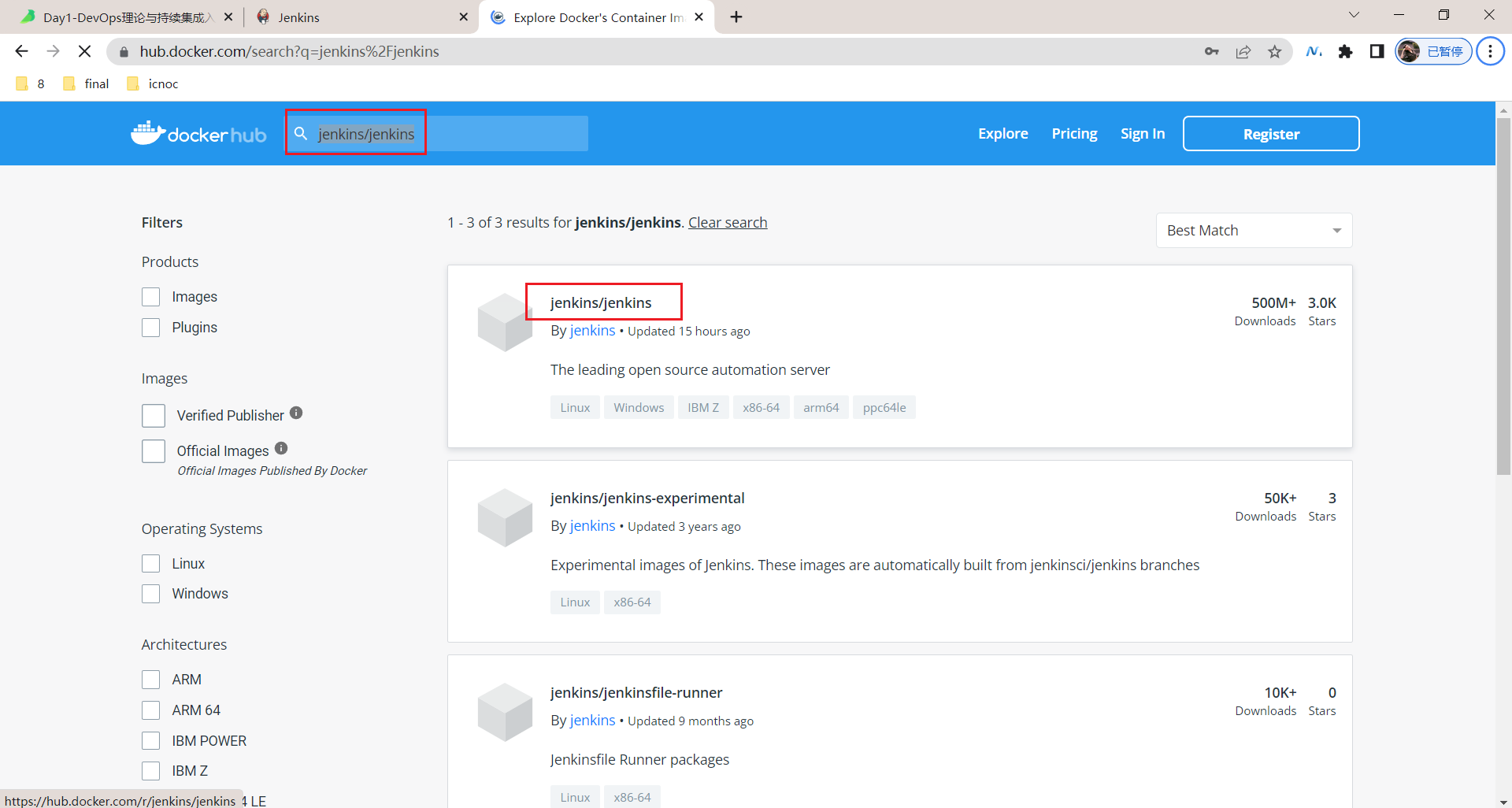Open the extensions puzzle icon
Viewport: 1512px width, 808px height.
[1345, 51]
